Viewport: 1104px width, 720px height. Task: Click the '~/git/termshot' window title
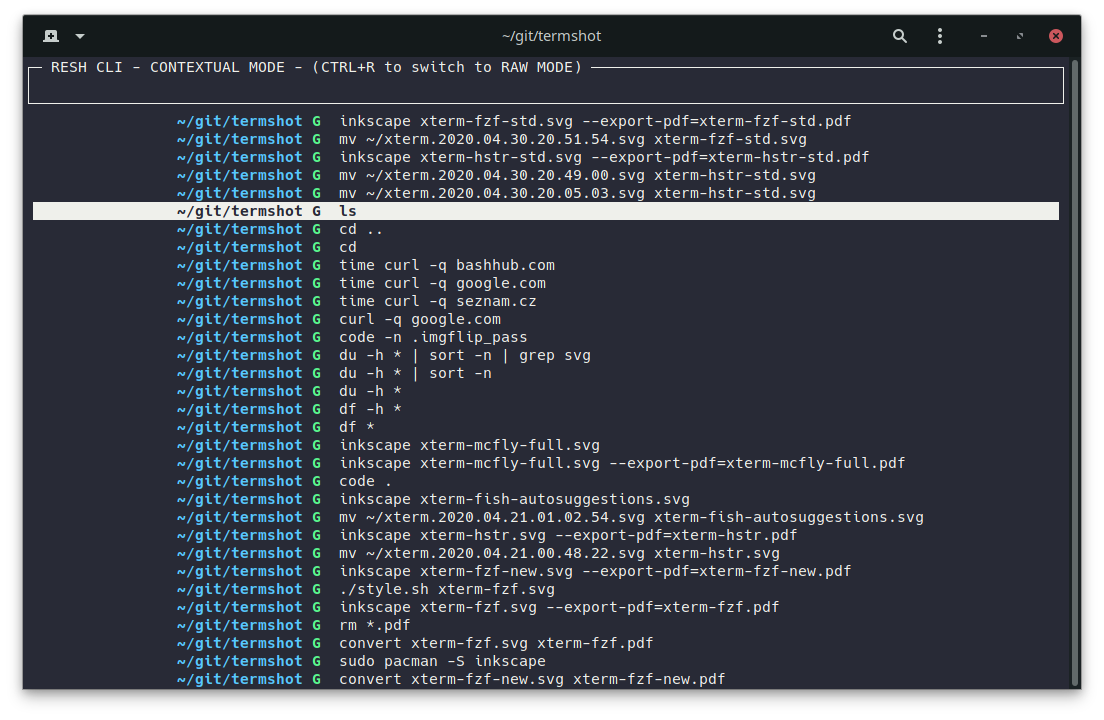click(x=551, y=36)
